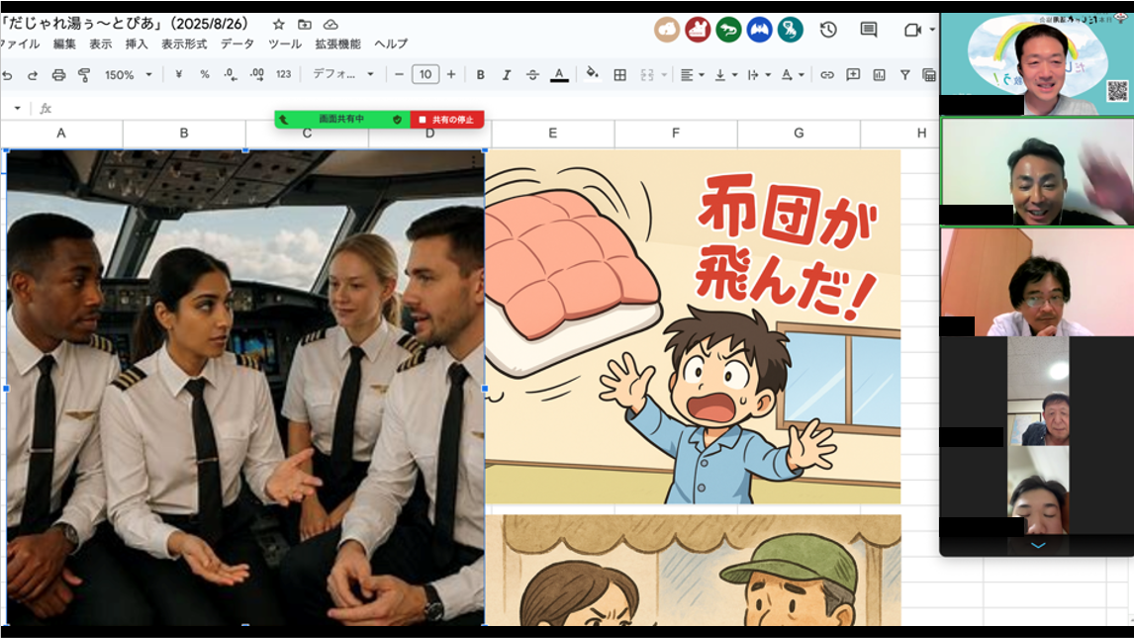Stop sharing with 共有の停止 button

click(x=447, y=119)
